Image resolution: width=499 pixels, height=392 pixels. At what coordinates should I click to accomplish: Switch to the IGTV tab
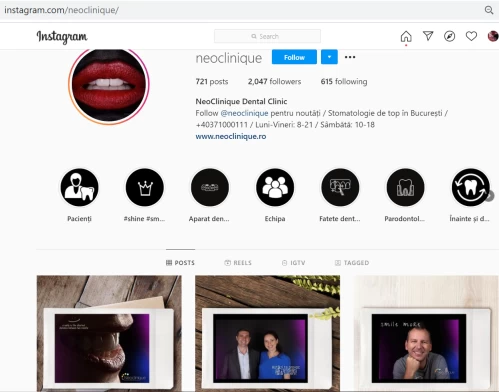[x=293, y=263]
